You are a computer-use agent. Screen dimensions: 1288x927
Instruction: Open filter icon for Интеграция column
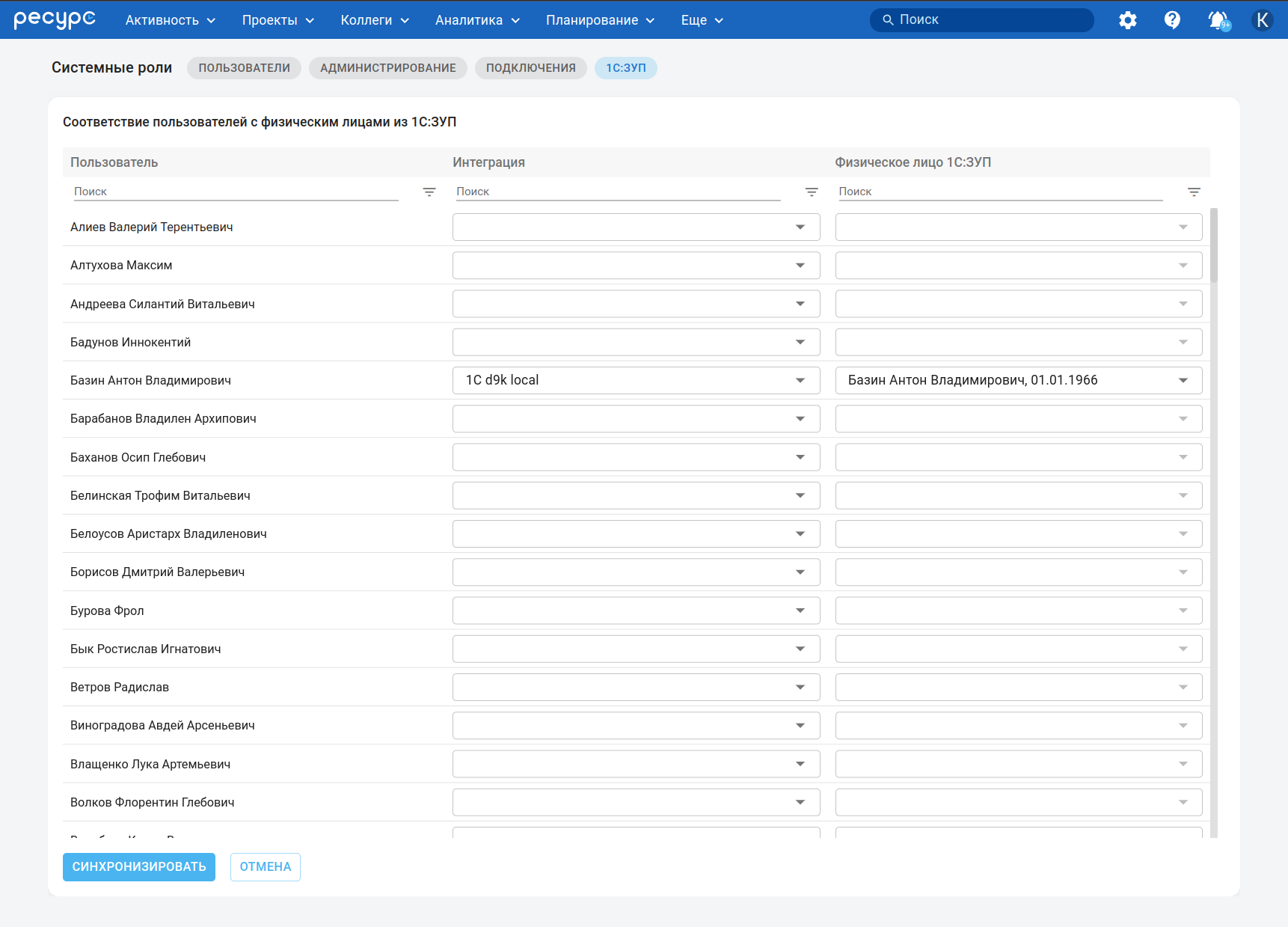pos(812,192)
